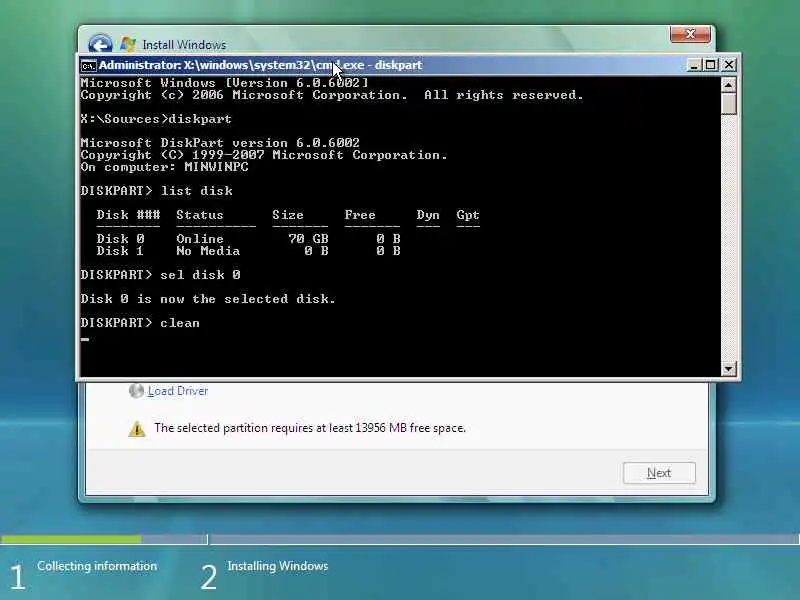This screenshot has height=600, width=800.
Task: Click the 'Microsoft DiskPart version 6.0.6002' line
Action: pos(220,143)
